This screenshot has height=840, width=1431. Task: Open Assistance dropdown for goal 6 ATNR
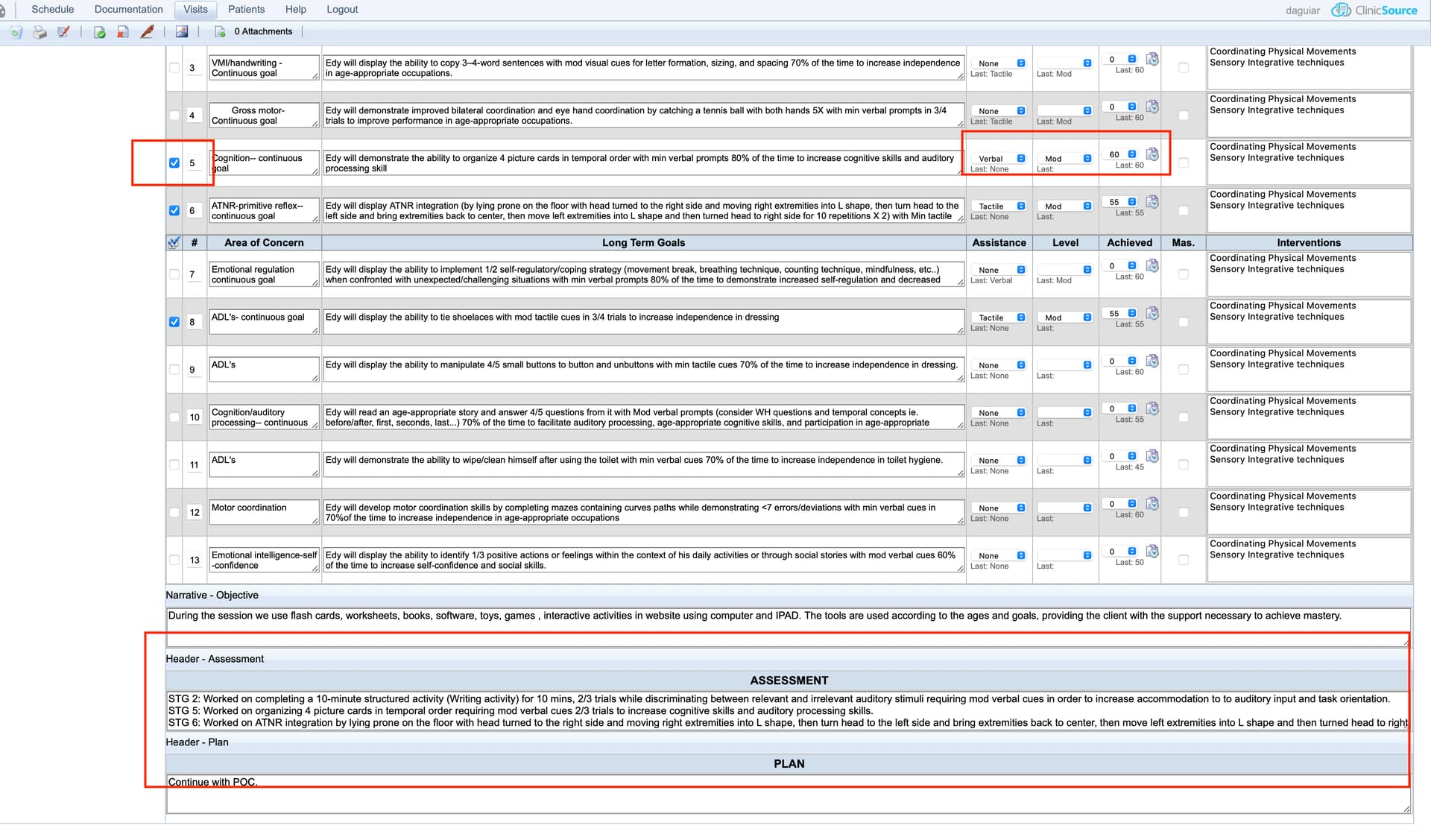(x=999, y=206)
